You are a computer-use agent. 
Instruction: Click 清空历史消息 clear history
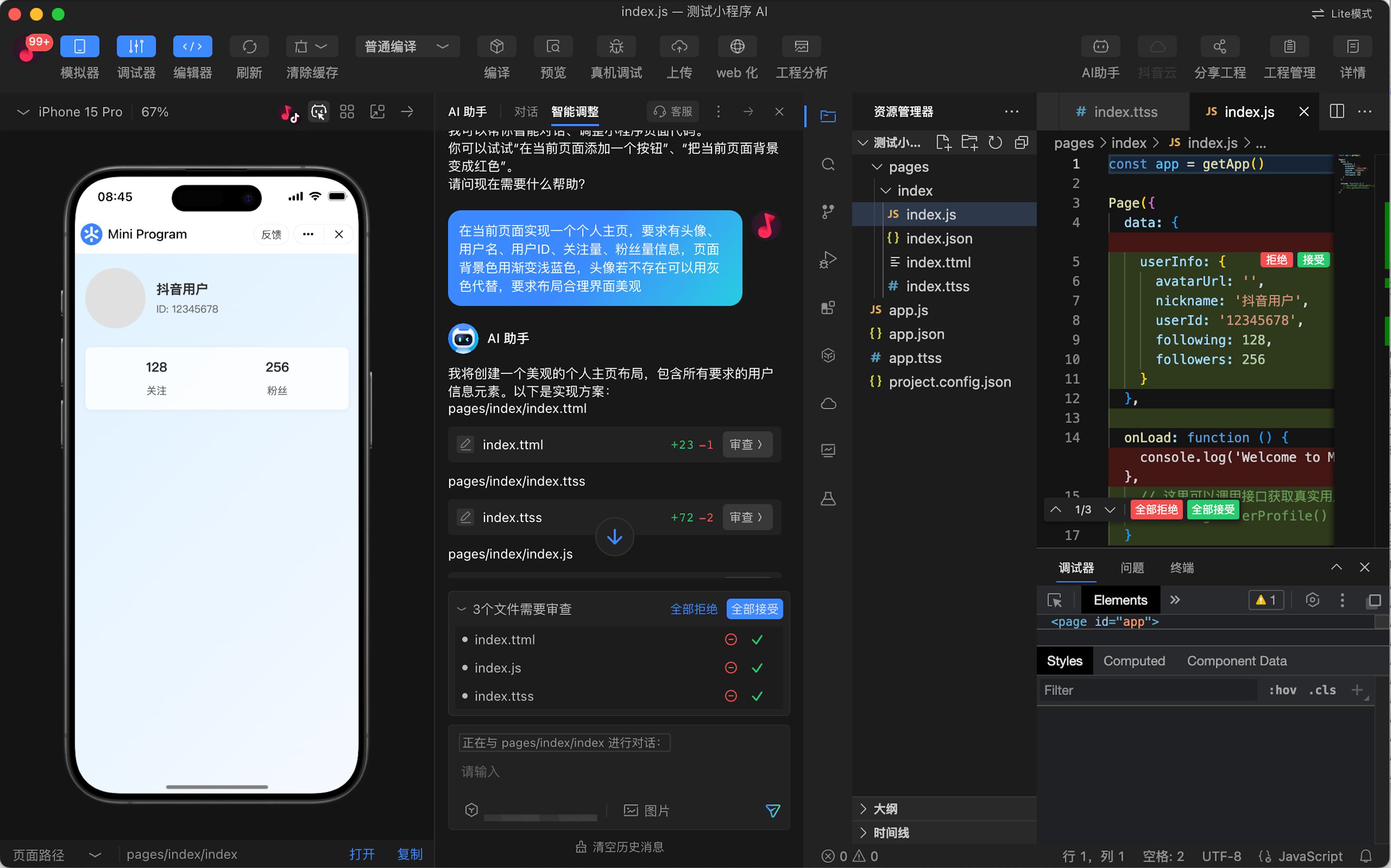click(619, 847)
